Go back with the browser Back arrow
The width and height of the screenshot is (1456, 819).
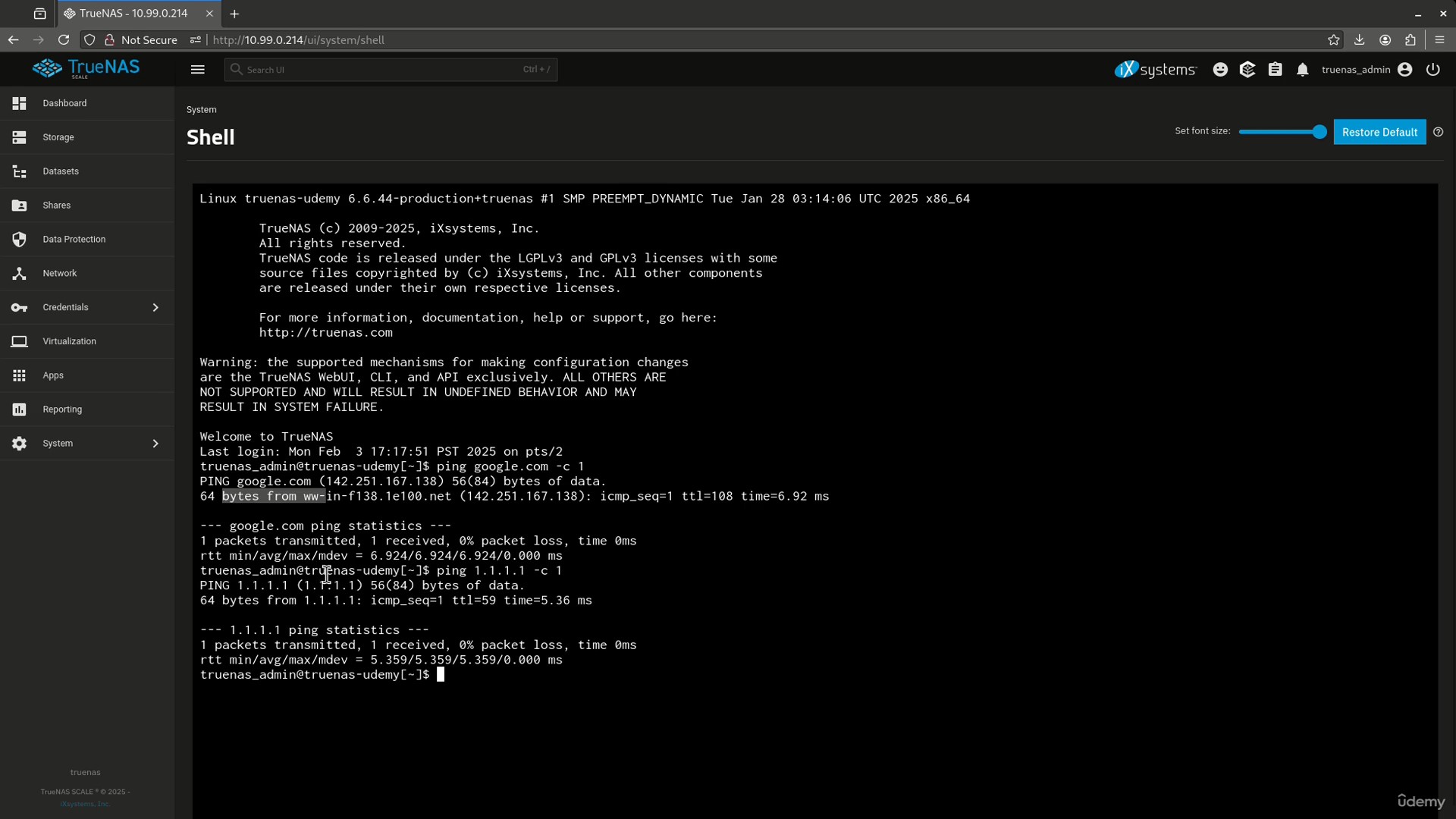pyautogui.click(x=13, y=39)
